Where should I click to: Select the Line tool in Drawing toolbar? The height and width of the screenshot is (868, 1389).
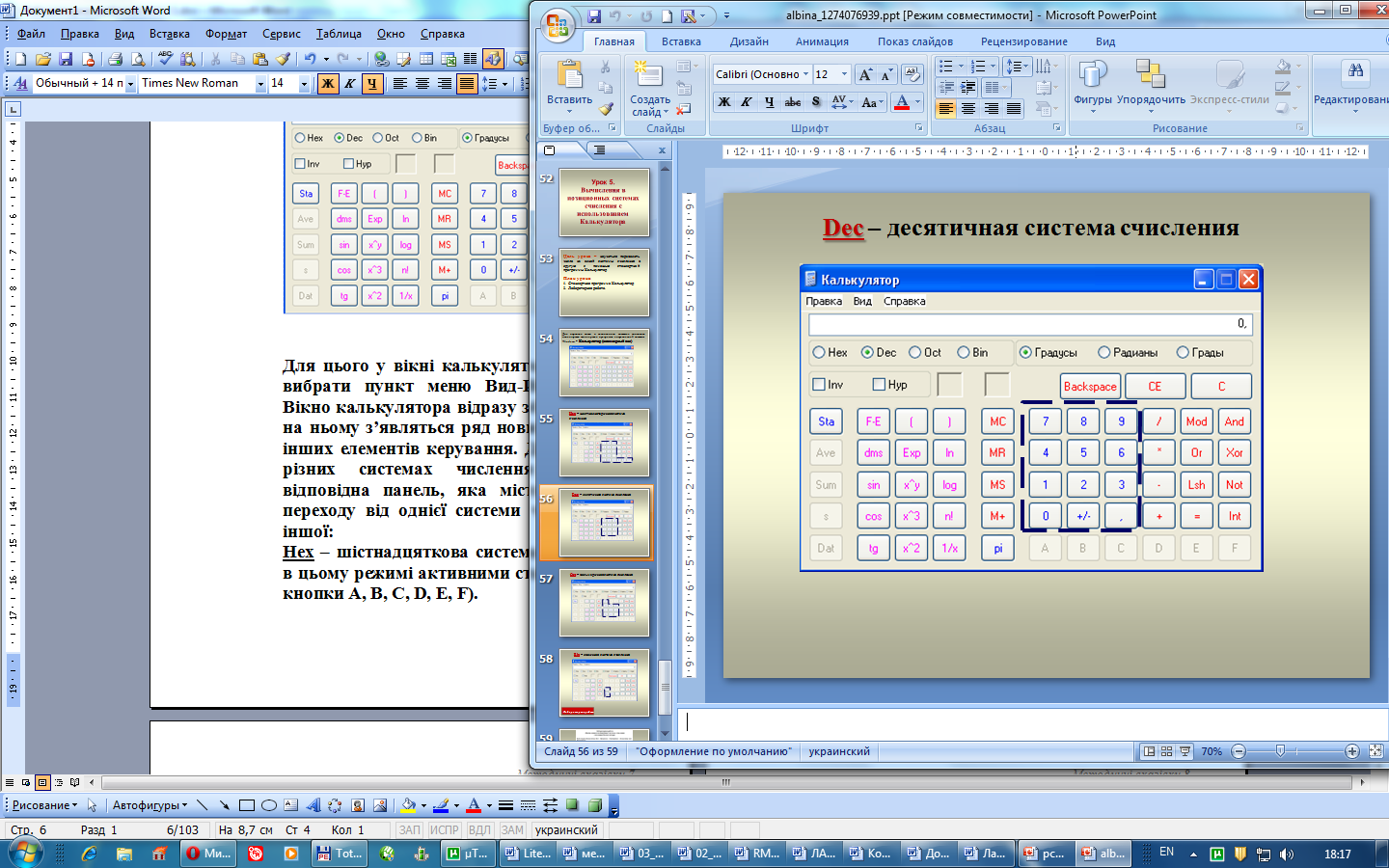[202, 805]
